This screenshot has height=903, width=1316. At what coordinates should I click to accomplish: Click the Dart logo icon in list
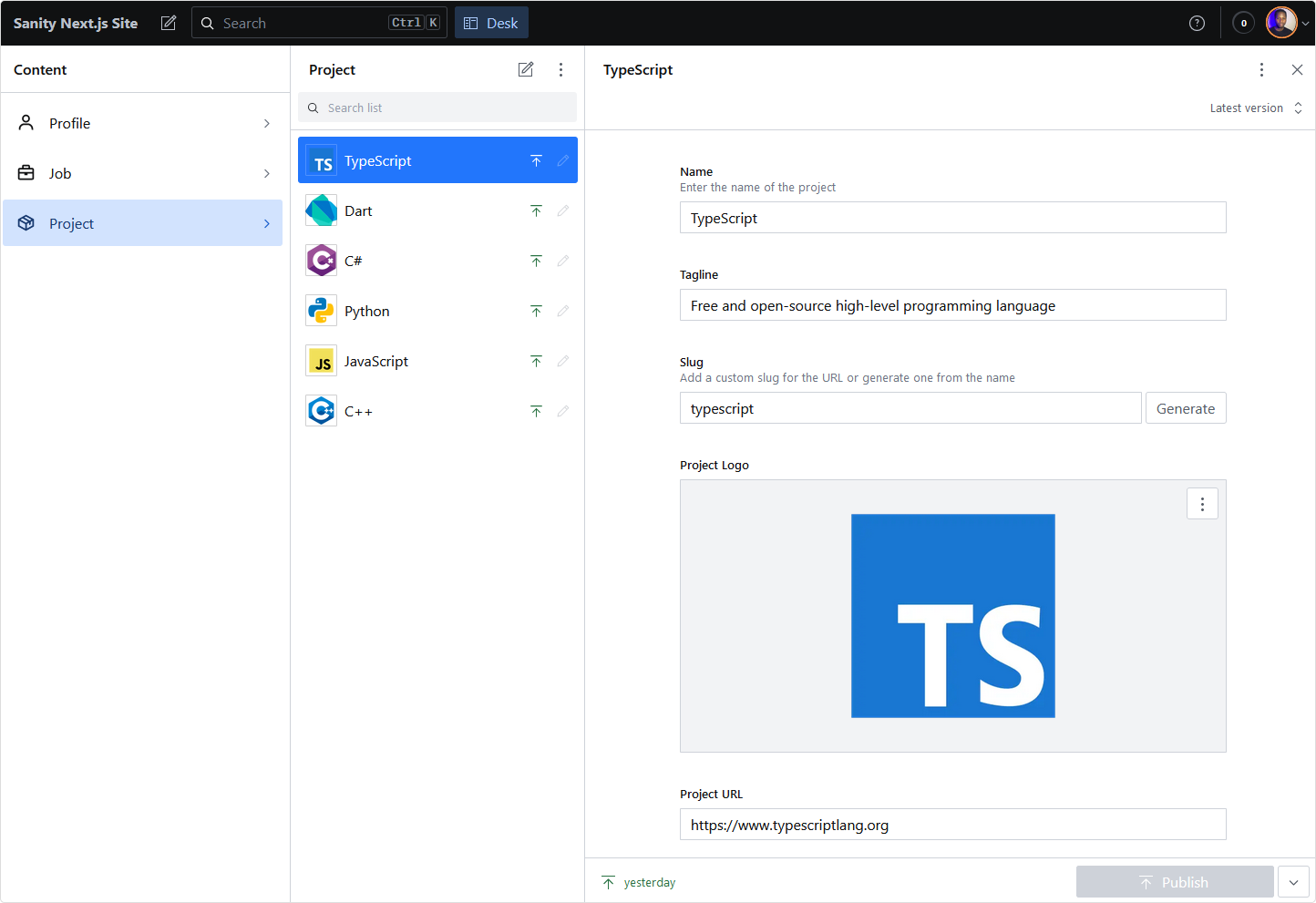pyautogui.click(x=321, y=210)
